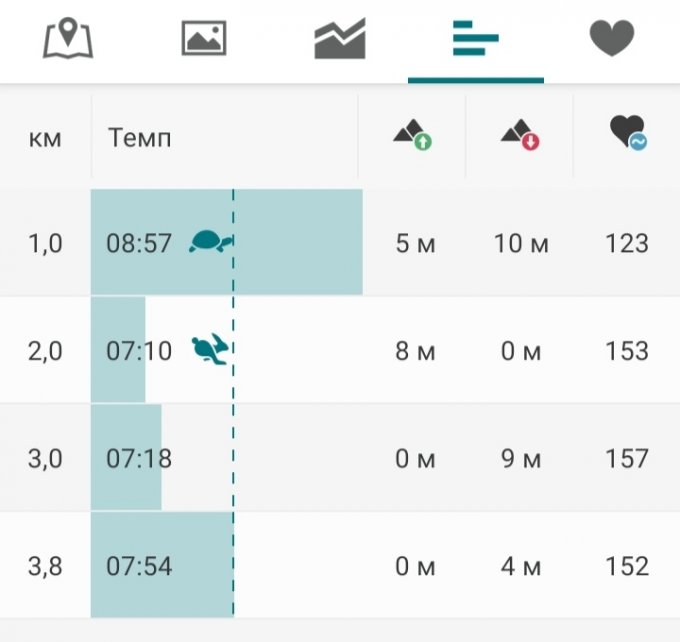Viewport: 680px width, 642px height.
Task: Click the Темп column header
Action: point(139,138)
